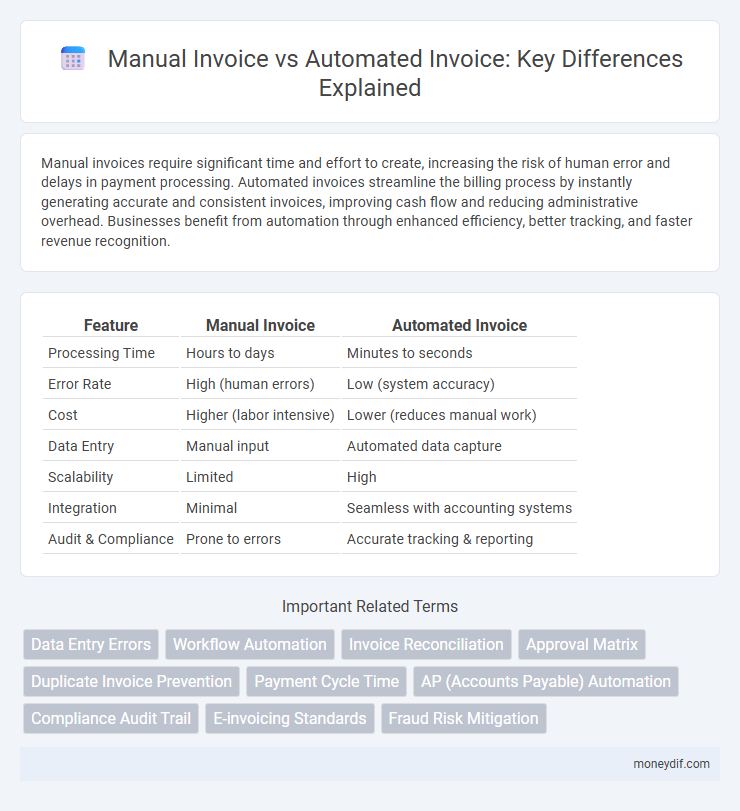
Task: Select the Scalability row label
Action: coord(111,477)
